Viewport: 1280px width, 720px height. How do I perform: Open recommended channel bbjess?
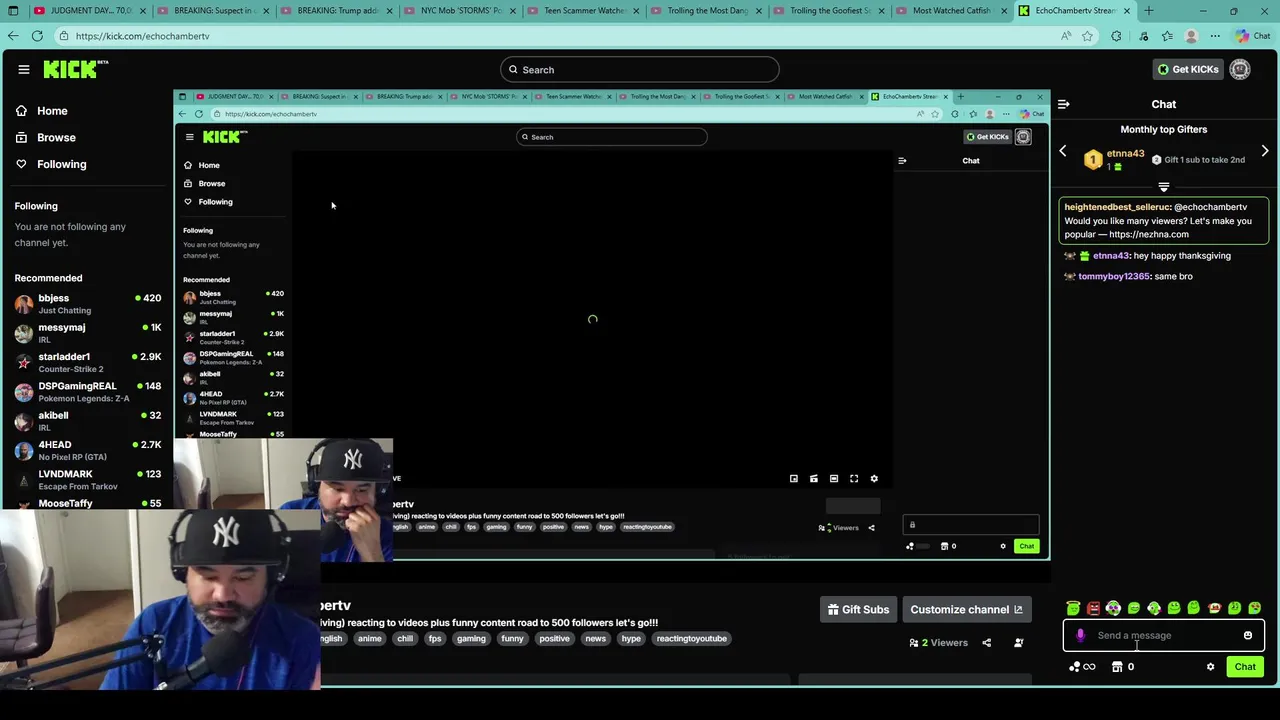(x=87, y=303)
